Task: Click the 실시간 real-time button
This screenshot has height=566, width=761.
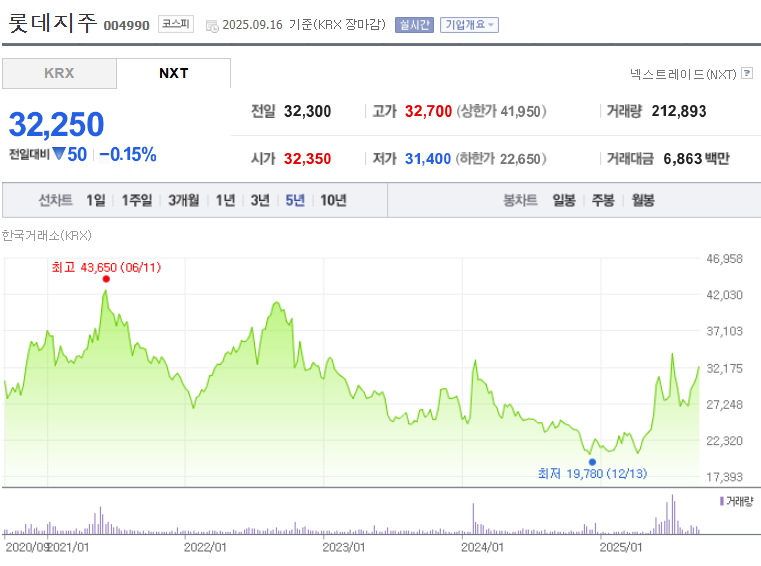Action: coord(414,25)
